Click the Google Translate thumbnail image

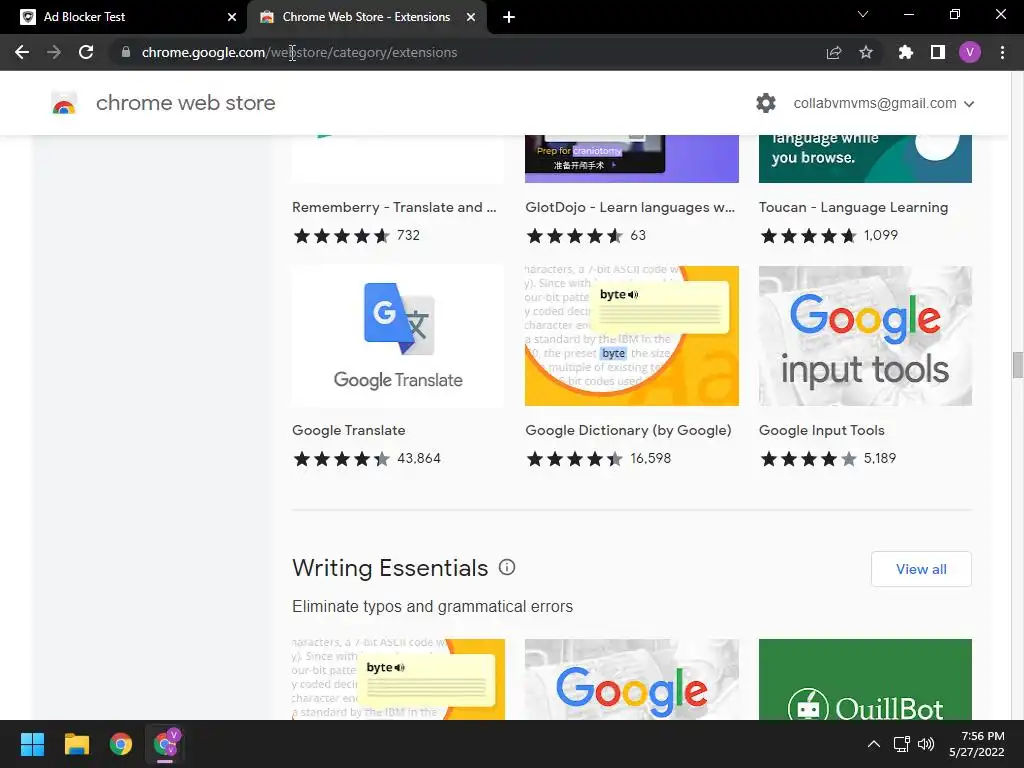coord(398,336)
